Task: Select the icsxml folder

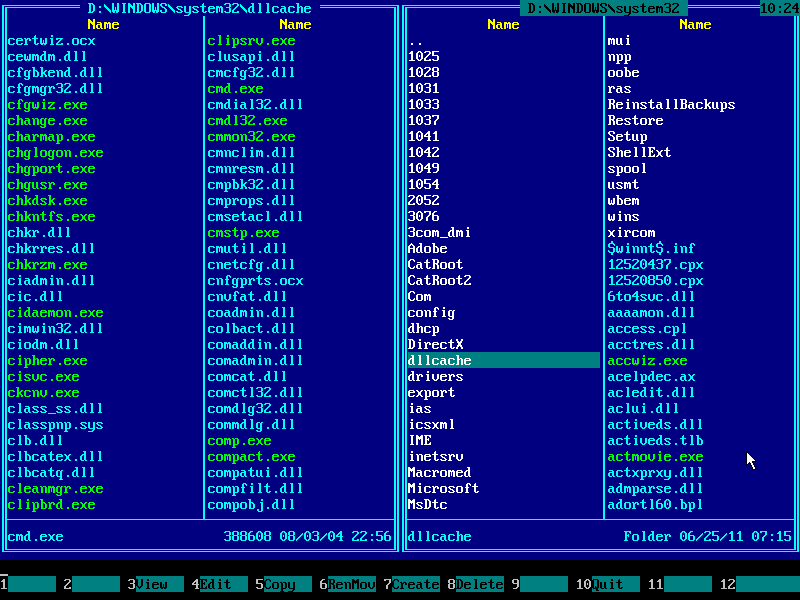Action: [432, 424]
